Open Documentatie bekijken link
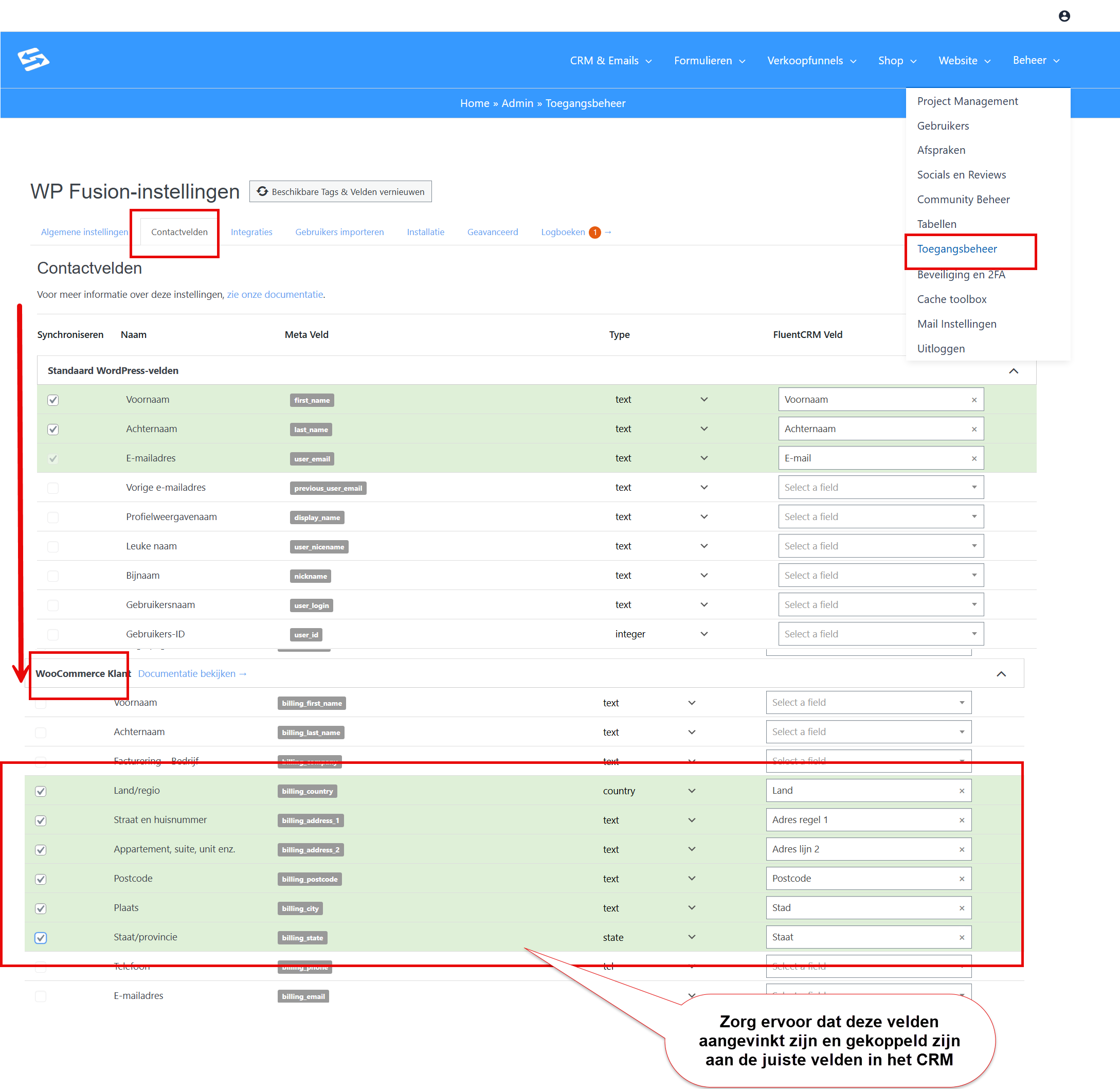This screenshot has width=1120, height=1089. coord(192,674)
